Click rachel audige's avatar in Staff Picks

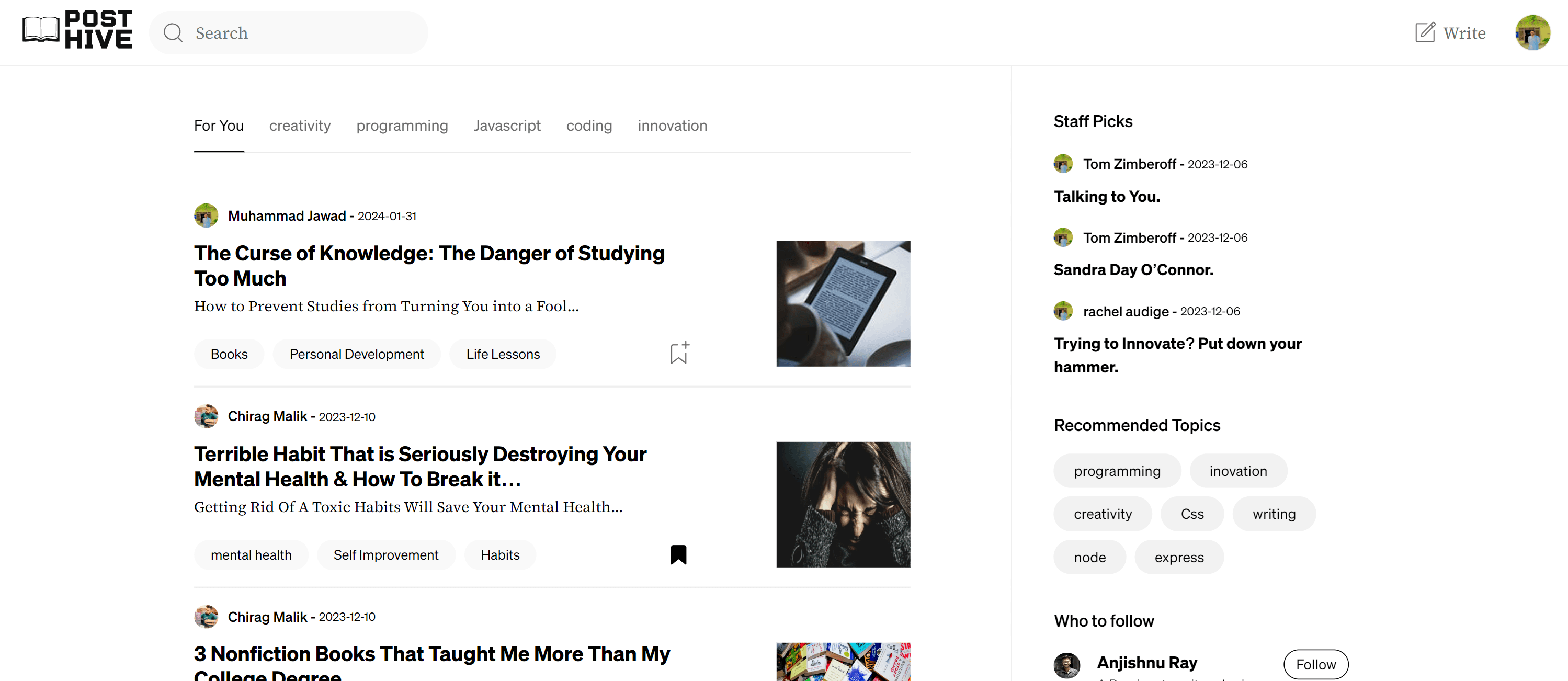click(x=1063, y=311)
